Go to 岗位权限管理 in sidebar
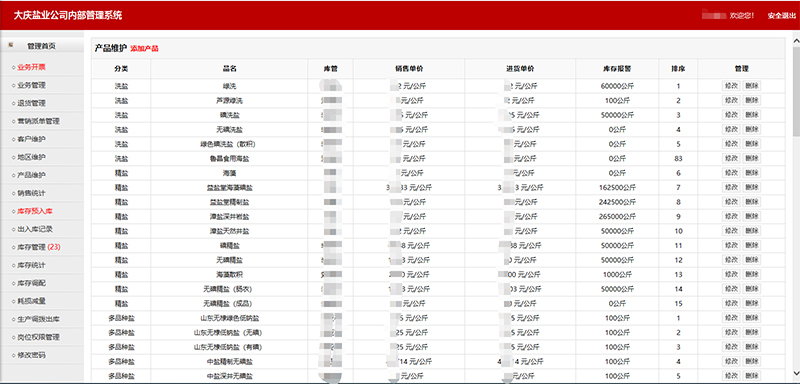The image size is (800, 384). 38,337
